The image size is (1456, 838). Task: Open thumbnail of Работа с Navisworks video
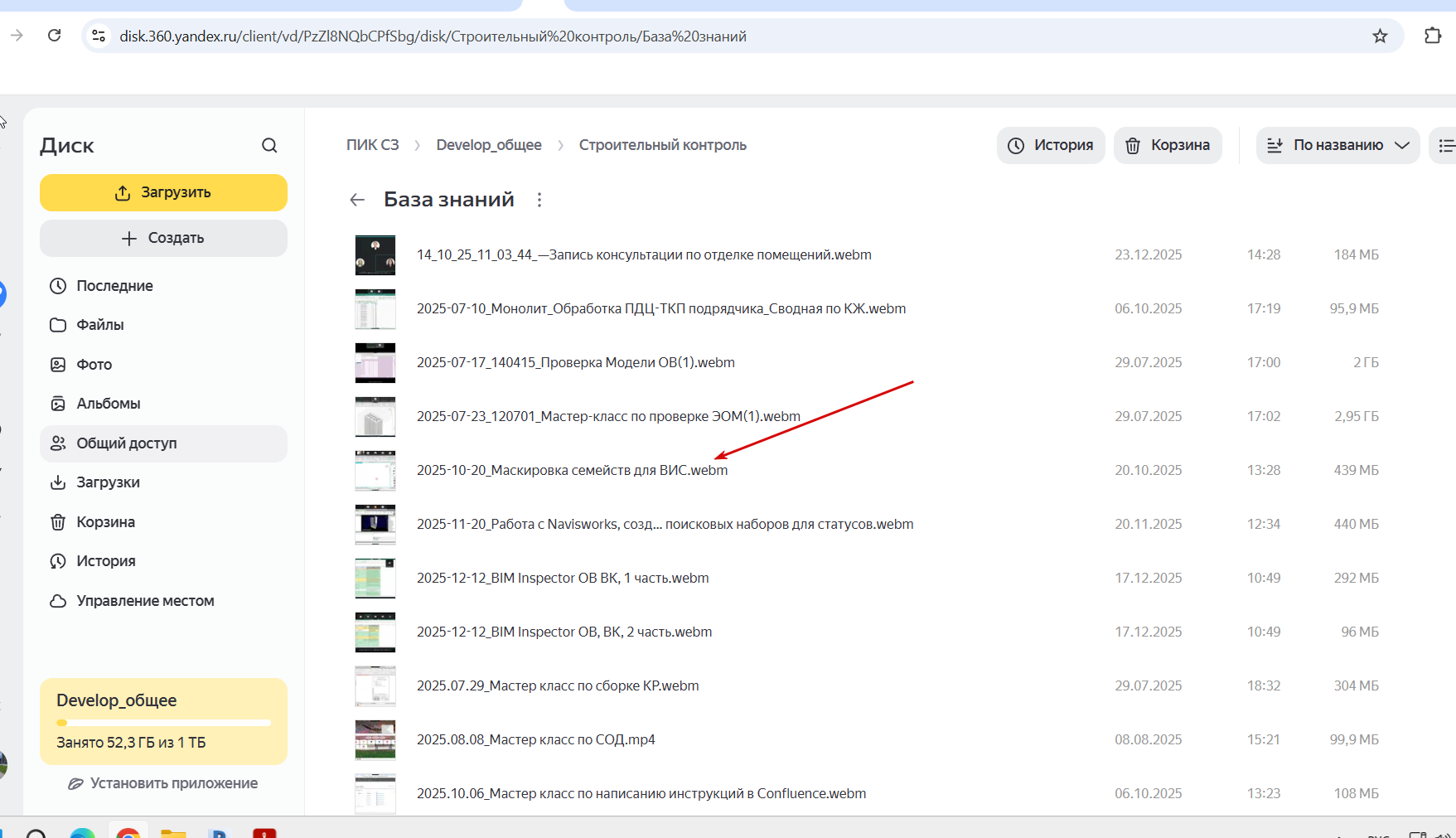tap(375, 525)
